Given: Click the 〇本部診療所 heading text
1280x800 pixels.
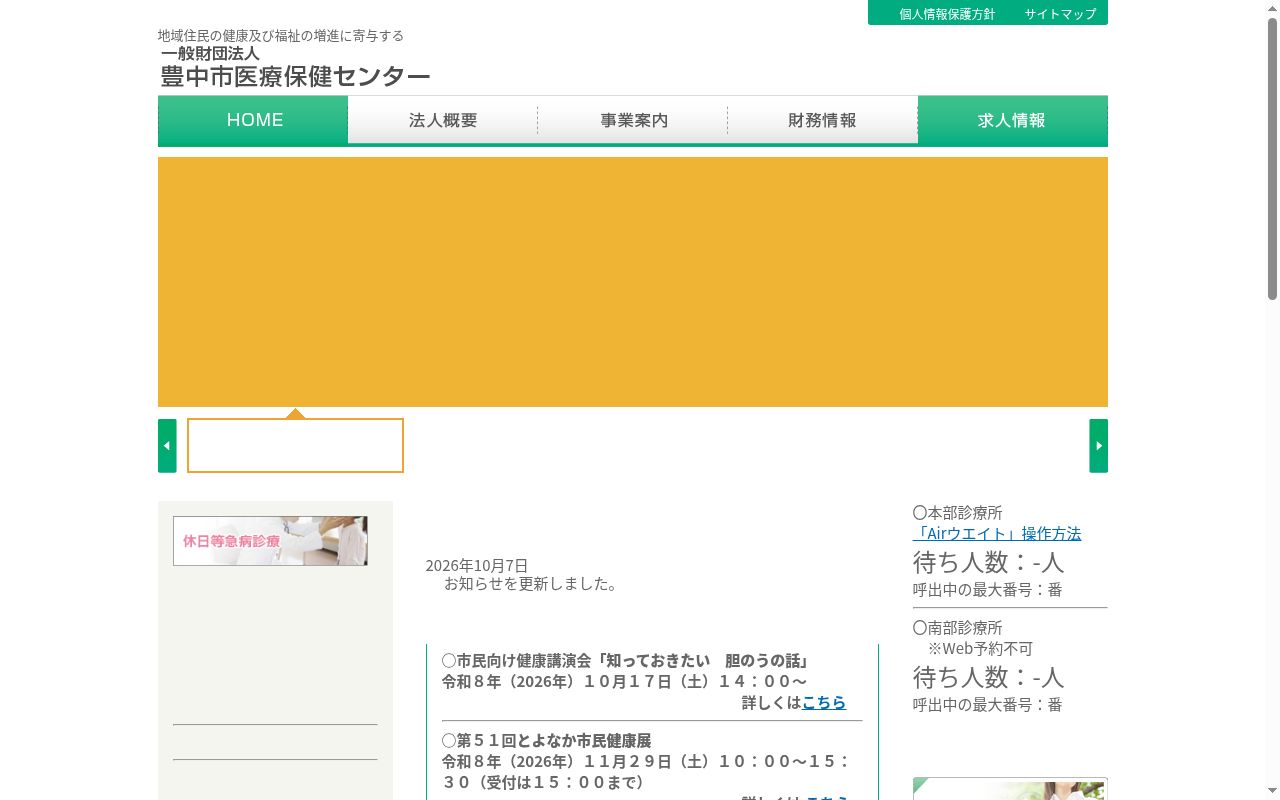Looking at the screenshot, I should coord(957,512).
